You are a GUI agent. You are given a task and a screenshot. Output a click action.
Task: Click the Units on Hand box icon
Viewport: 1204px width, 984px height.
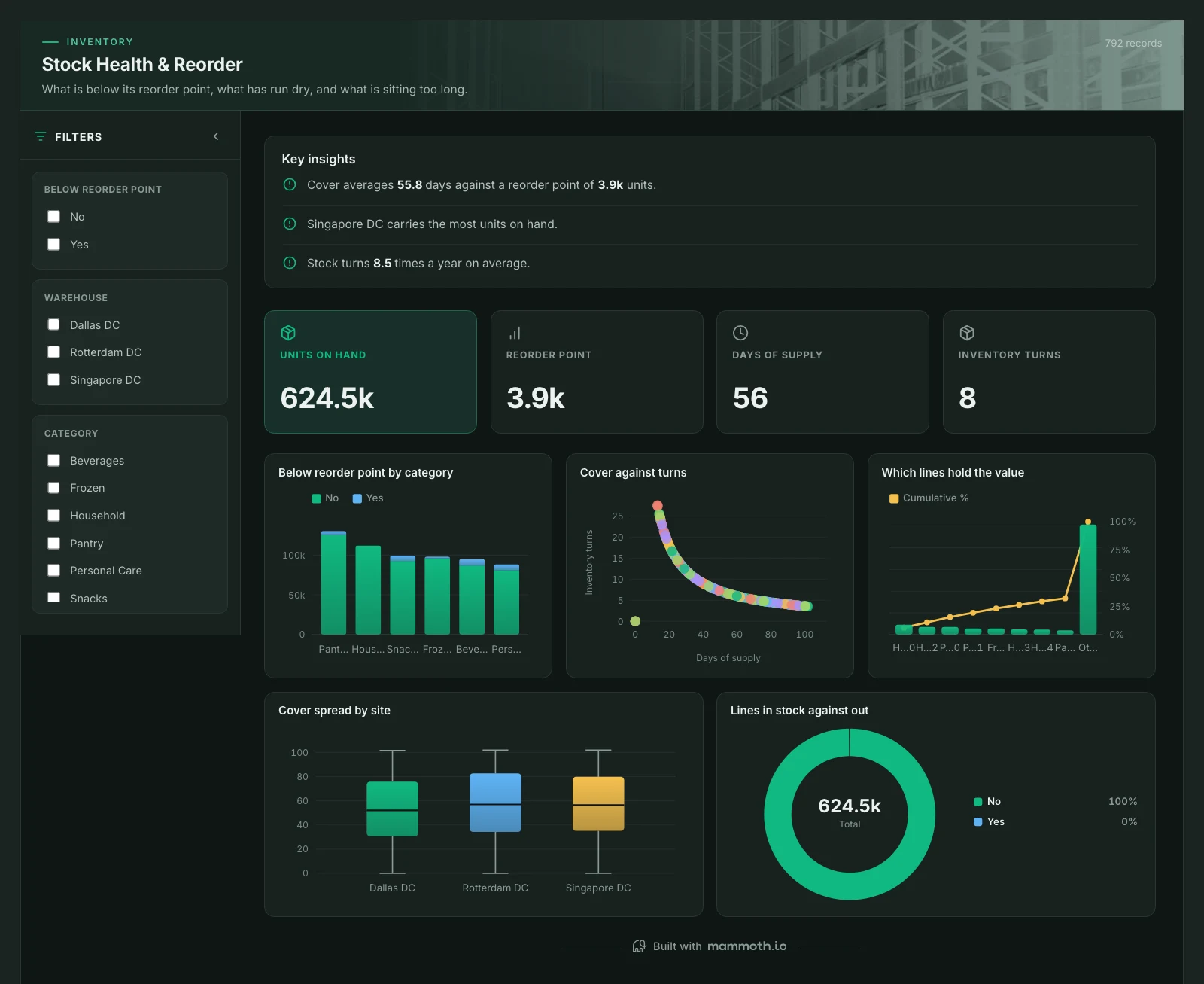(288, 333)
